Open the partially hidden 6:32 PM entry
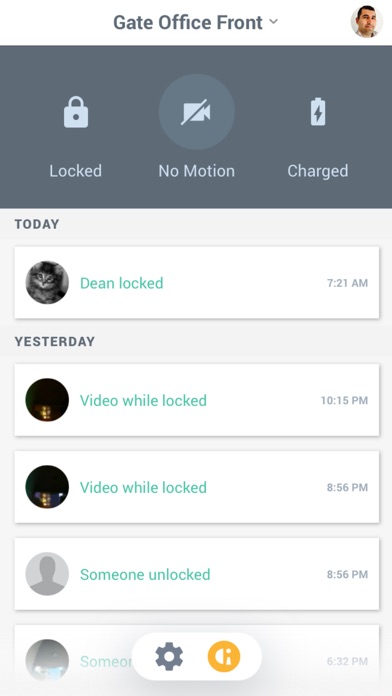The height and width of the screenshot is (696, 392). pyautogui.click(x=197, y=660)
